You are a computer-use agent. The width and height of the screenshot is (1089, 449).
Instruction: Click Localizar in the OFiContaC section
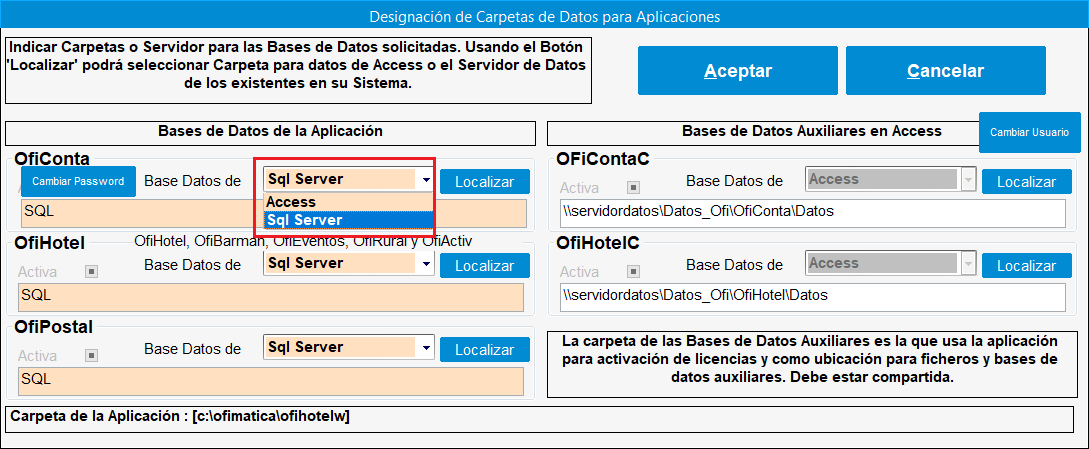(1027, 182)
